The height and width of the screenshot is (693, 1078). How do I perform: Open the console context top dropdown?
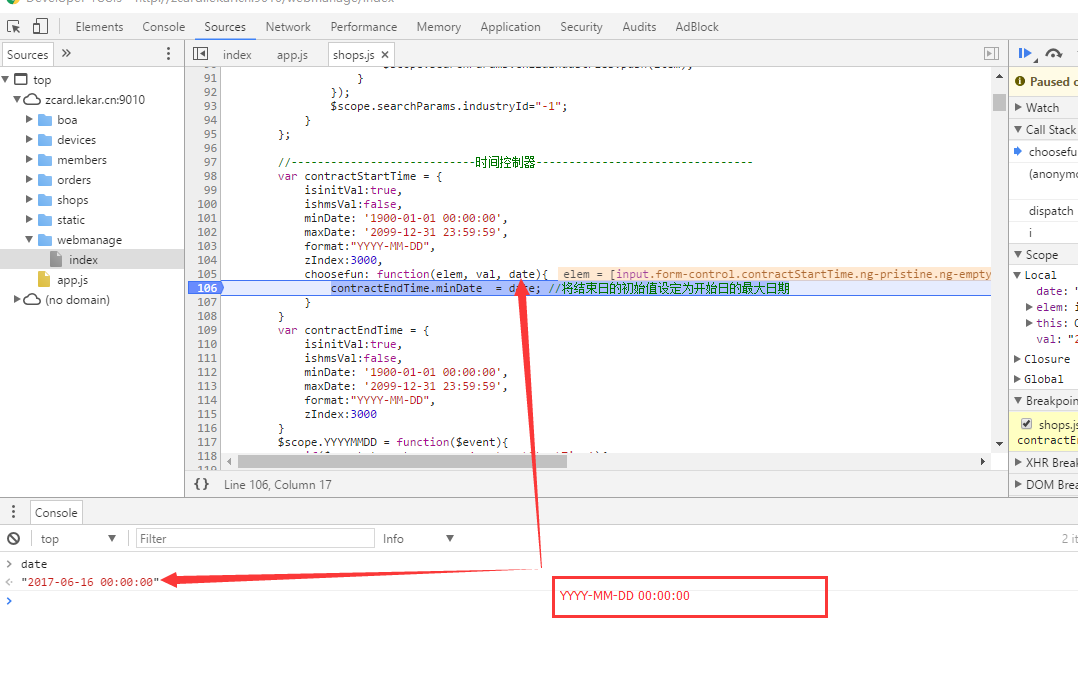pyautogui.click(x=78, y=538)
